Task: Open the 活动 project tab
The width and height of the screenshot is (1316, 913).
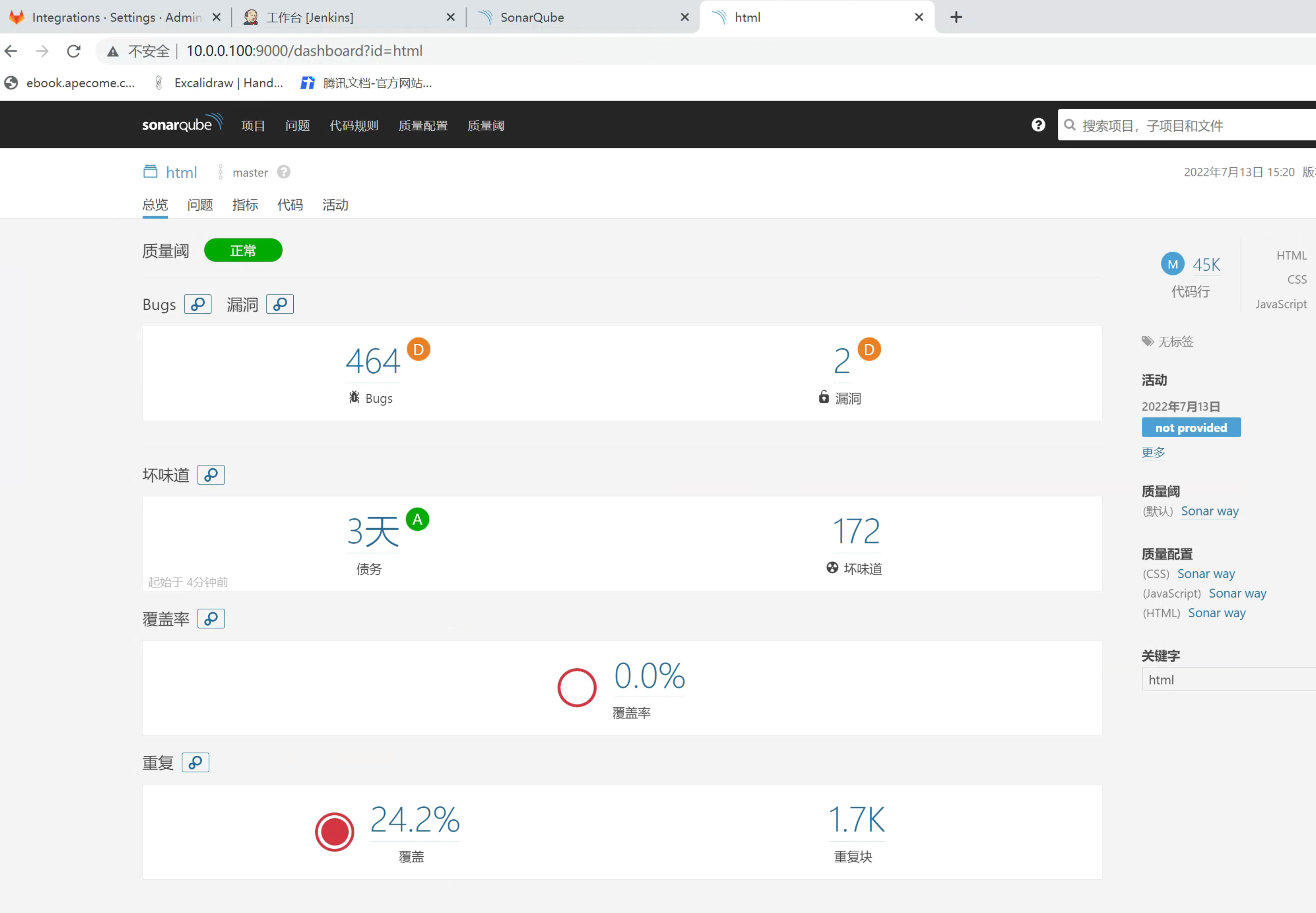Action: (335, 205)
